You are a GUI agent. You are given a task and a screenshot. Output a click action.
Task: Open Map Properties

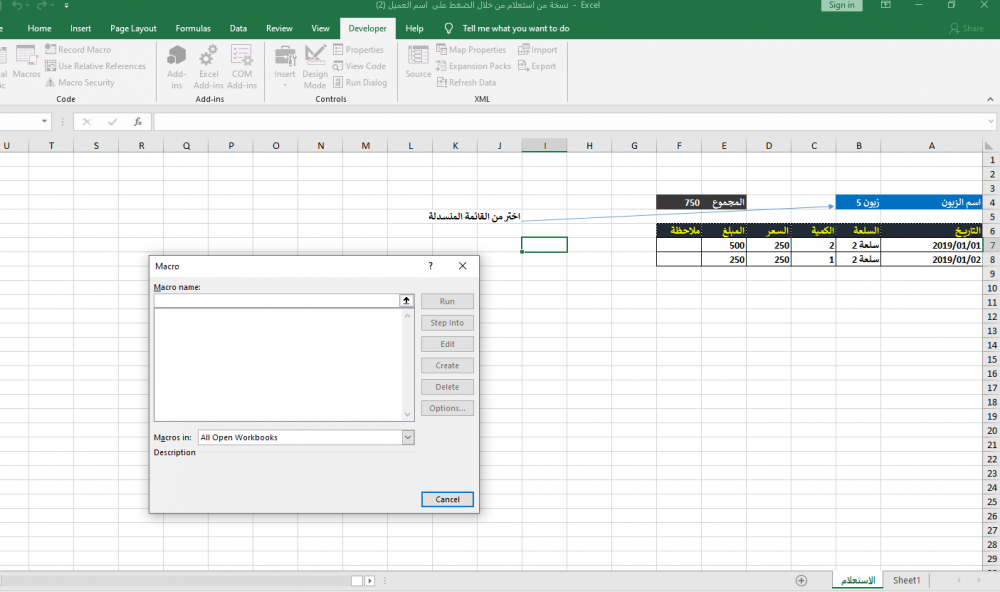point(471,49)
